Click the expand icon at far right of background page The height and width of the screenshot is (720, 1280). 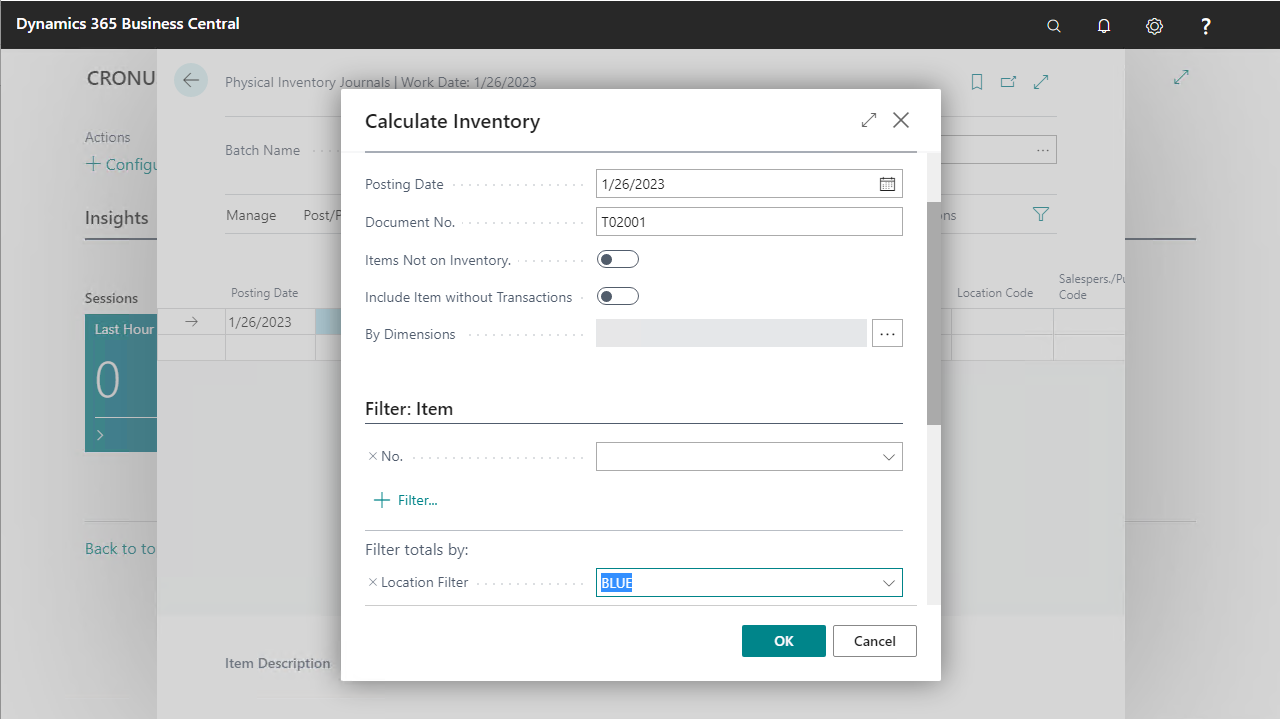tap(1181, 76)
